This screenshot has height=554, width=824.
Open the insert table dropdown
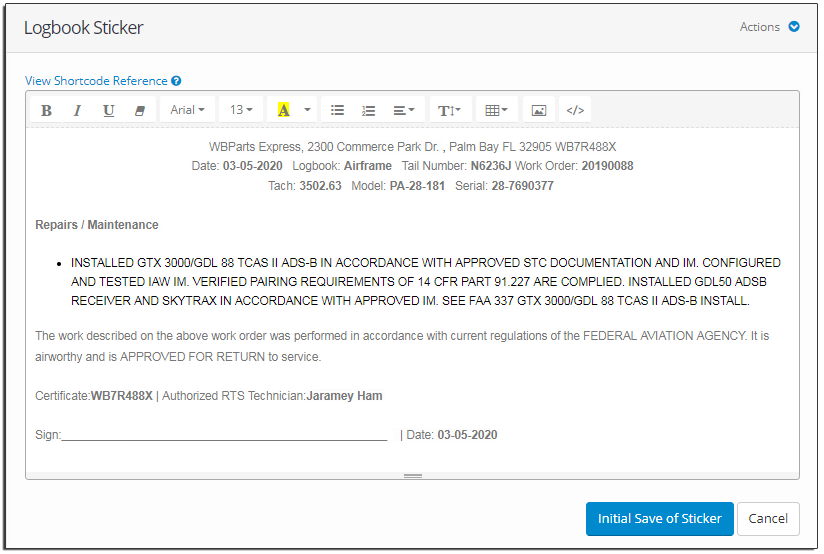(496, 110)
